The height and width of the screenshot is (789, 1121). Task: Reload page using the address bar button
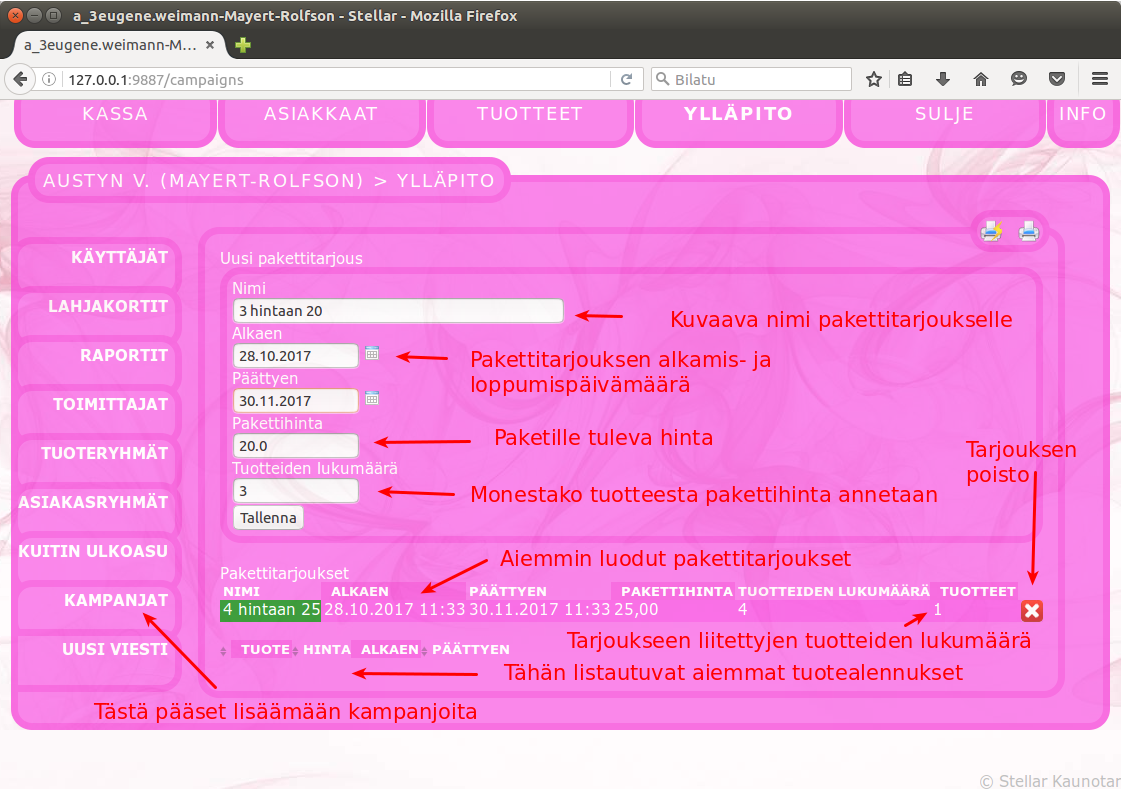627,80
